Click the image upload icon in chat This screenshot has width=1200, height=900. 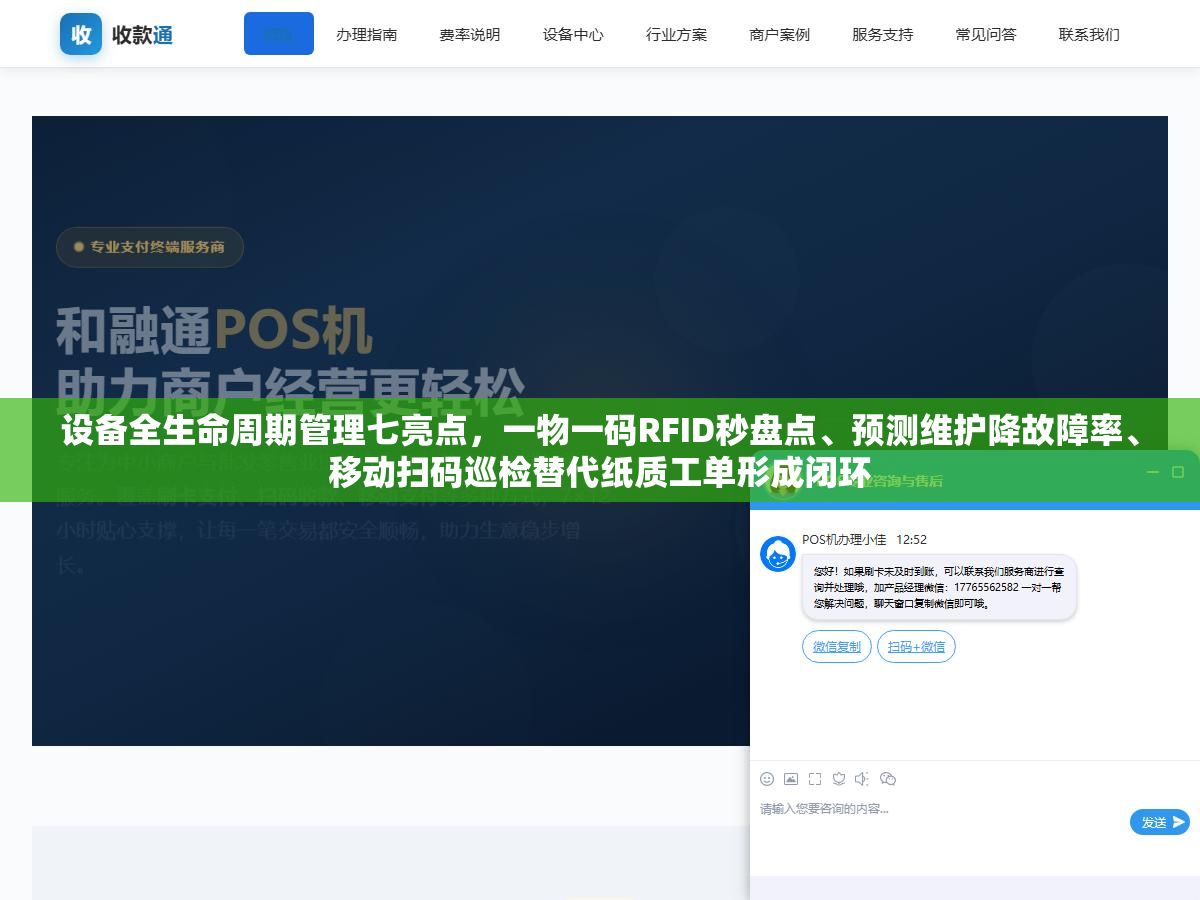(791, 779)
